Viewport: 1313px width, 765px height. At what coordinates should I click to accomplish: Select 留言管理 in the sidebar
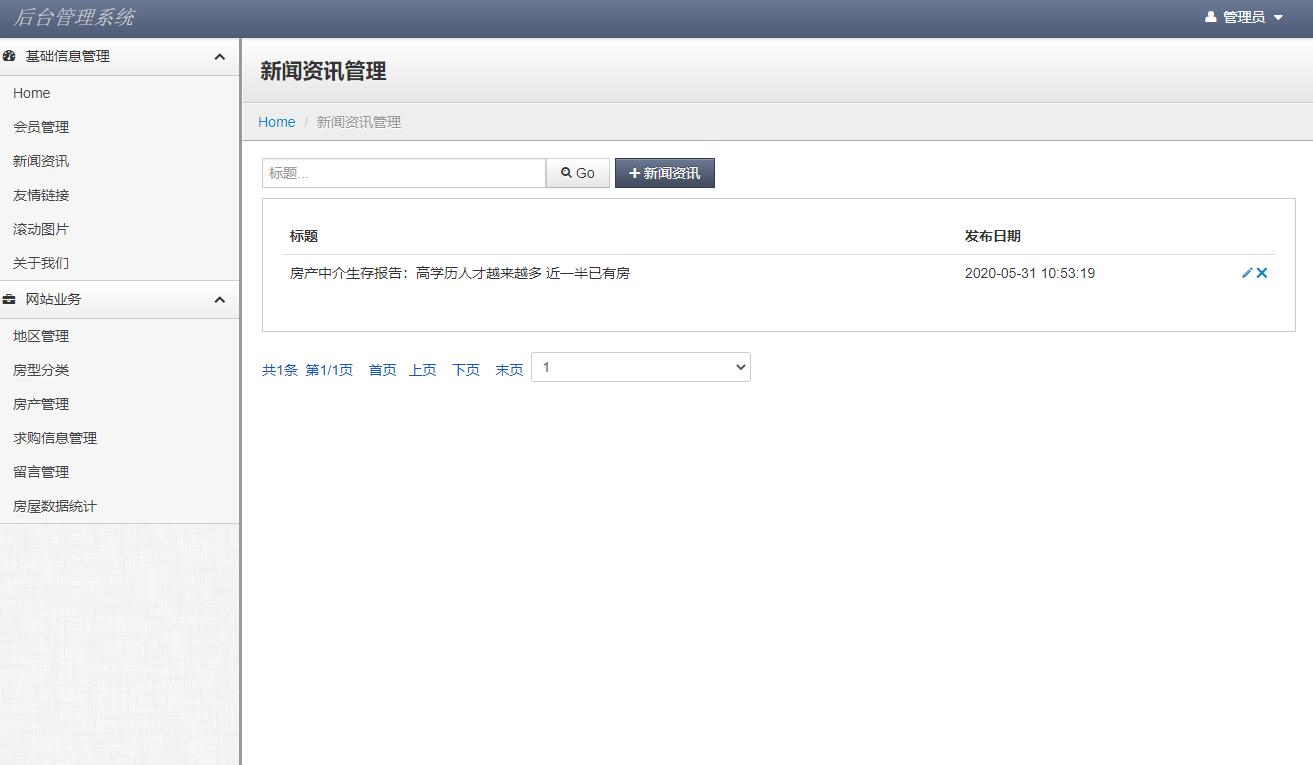tap(41, 471)
